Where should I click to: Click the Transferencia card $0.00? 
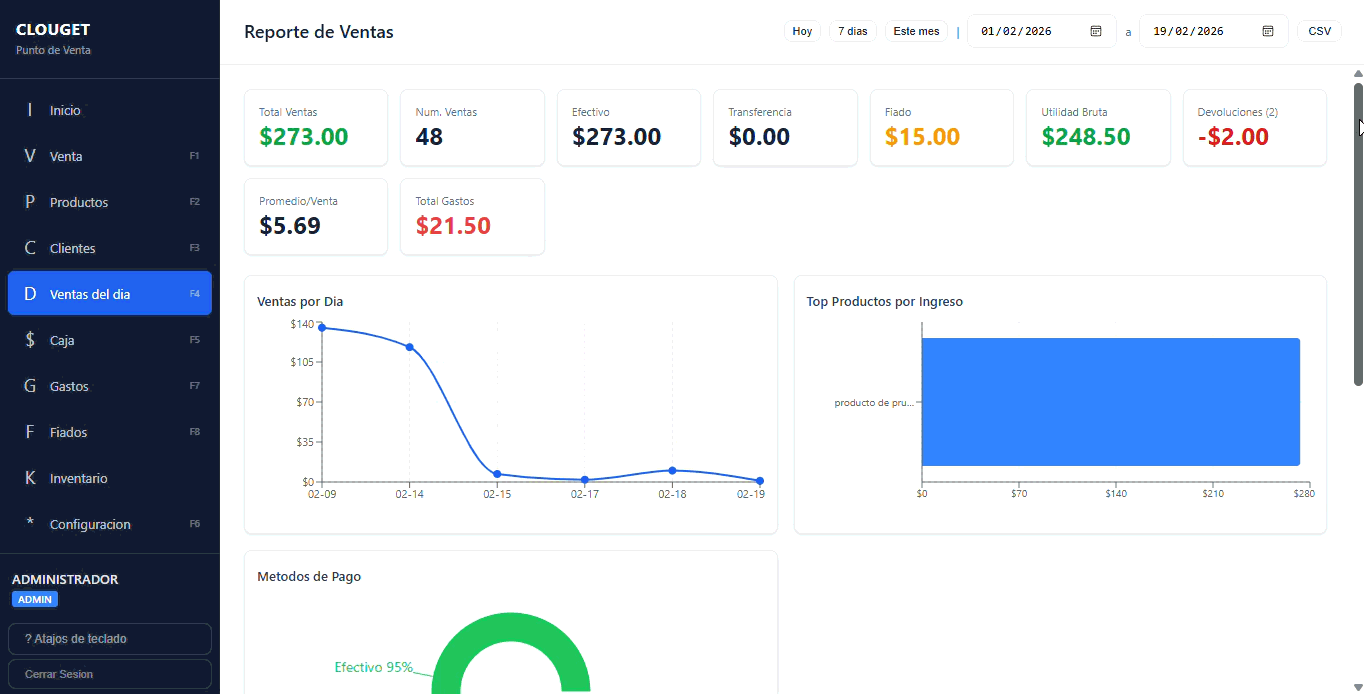point(785,128)
